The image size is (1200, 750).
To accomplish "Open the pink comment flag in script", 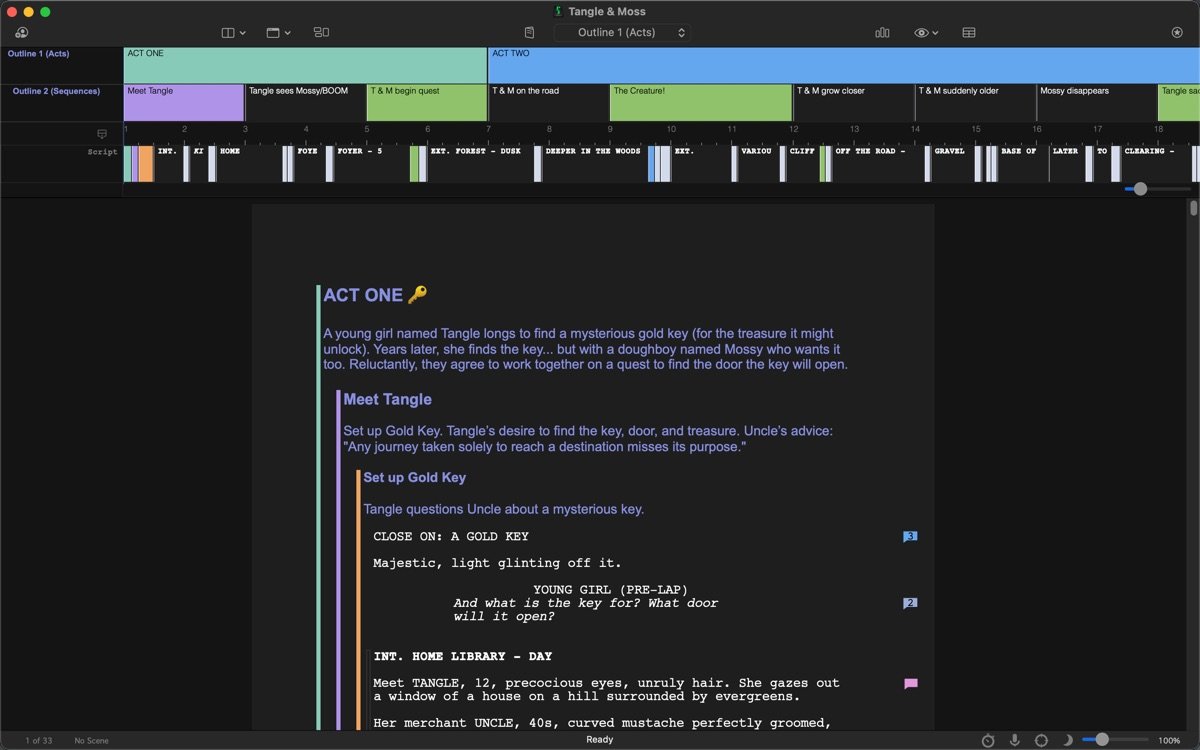I will coord(910,684).
